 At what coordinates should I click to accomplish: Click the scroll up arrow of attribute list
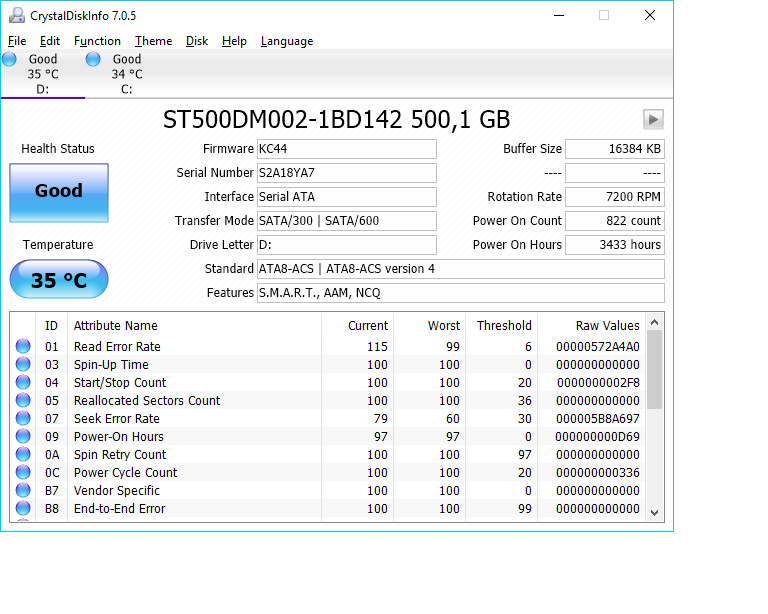[654, 322]
